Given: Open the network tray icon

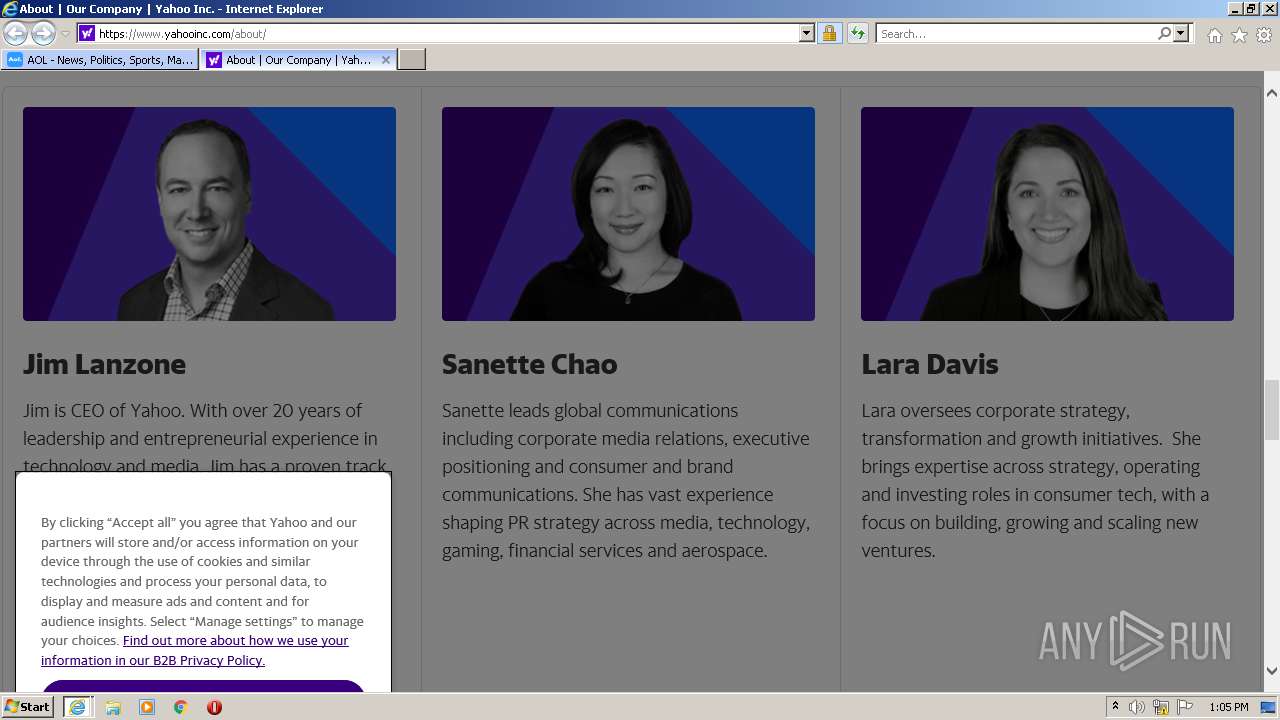Looking at the screenshot, I should pyautogui.click(x=1161, y=707).
